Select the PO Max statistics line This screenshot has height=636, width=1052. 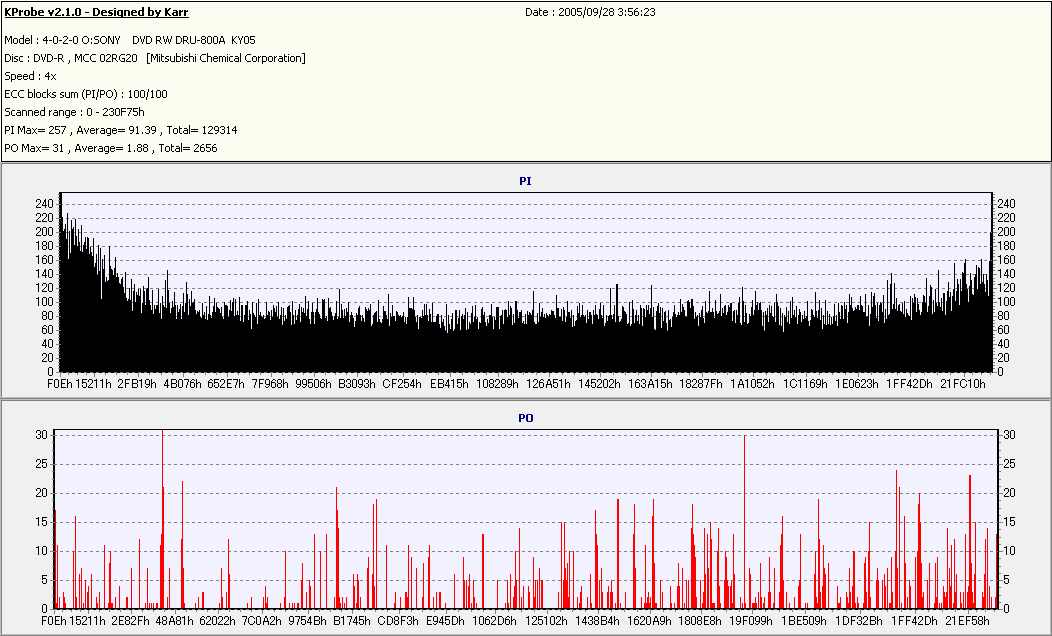click(x=110, y=148)
